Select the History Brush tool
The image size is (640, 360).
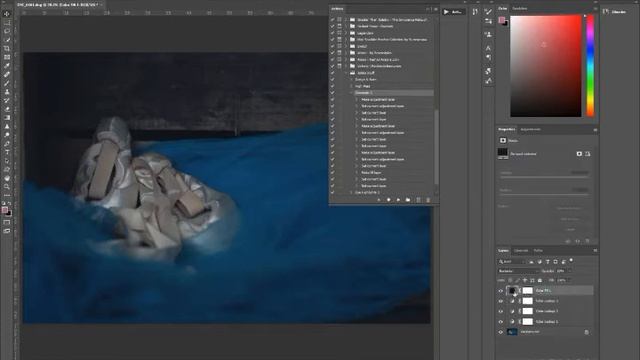7,100
